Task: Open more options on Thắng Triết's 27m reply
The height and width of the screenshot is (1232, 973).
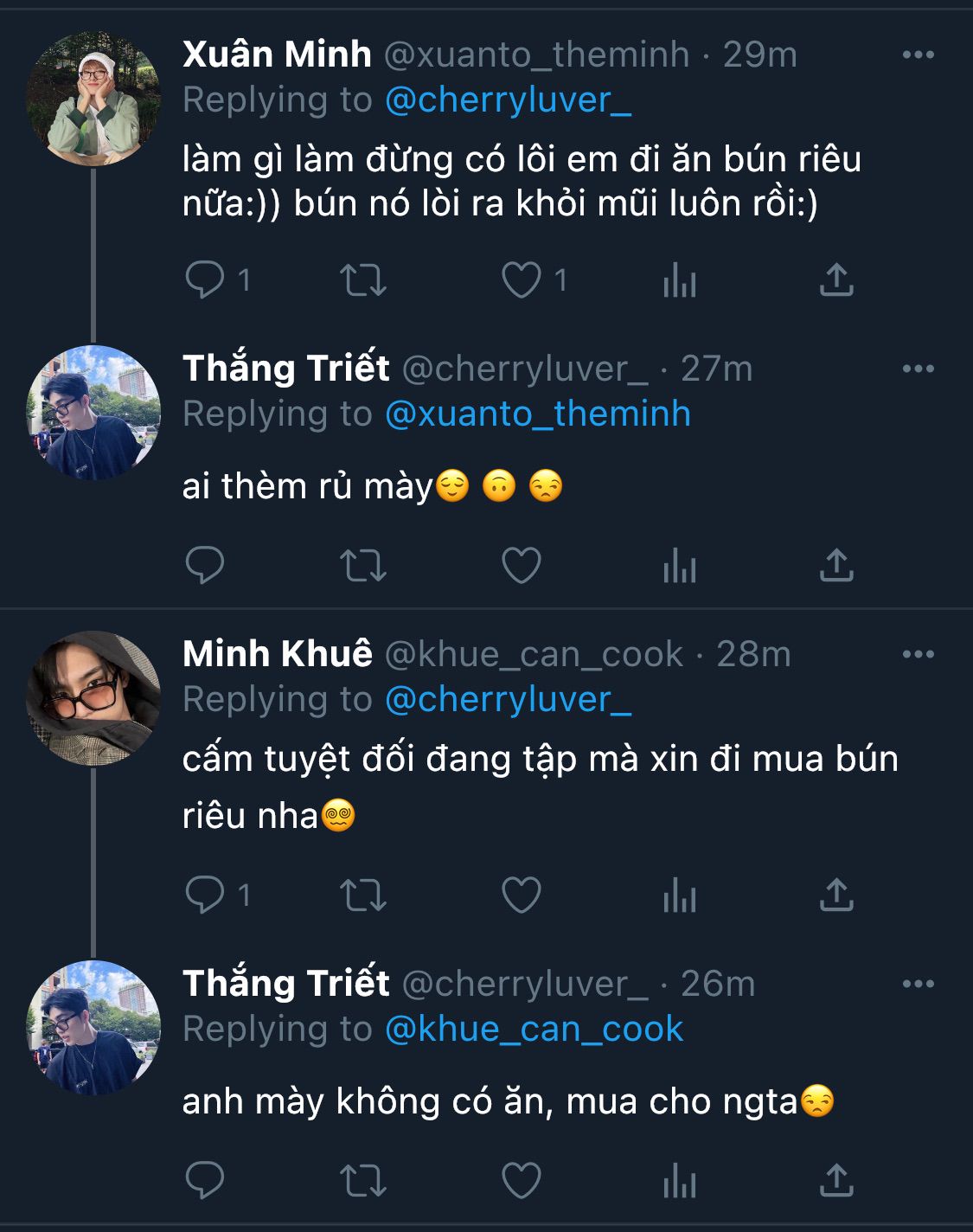Action: click(x=918, y=369)
